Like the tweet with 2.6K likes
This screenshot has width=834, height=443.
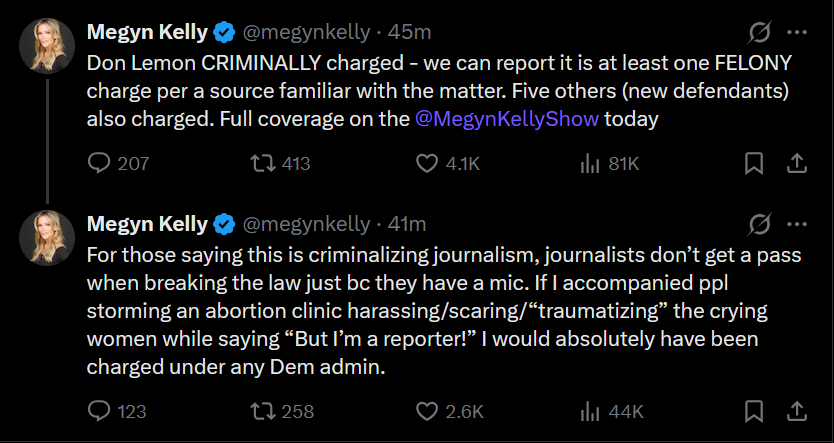click(426, 411)
